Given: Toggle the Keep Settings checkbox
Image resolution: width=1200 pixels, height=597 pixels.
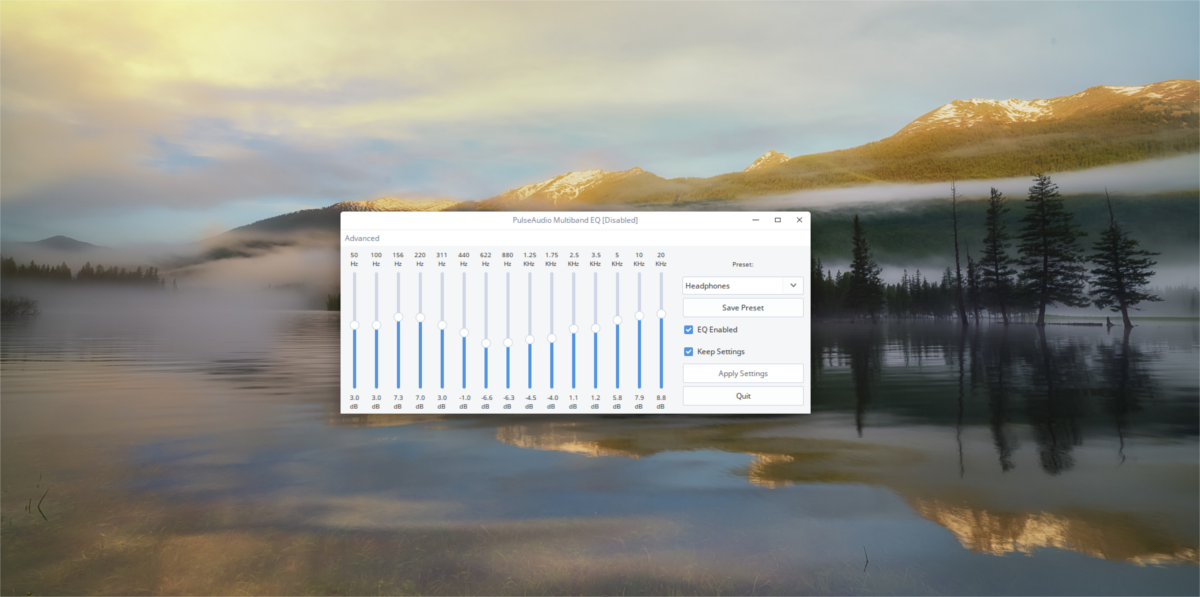Looking at the screenshot, I should pos(688,351).
